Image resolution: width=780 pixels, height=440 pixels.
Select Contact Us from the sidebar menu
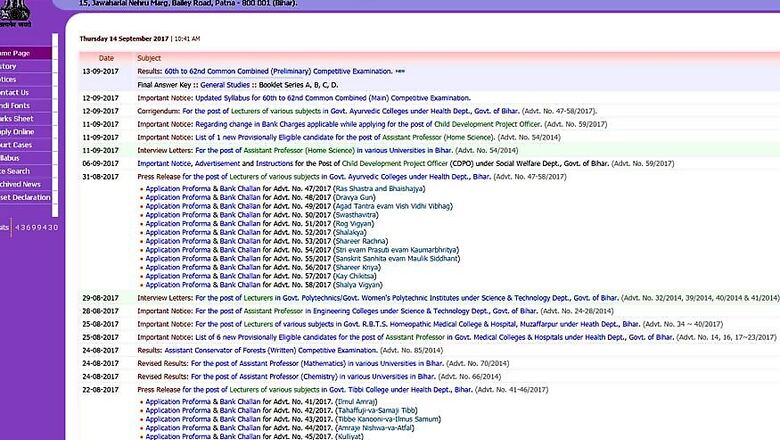point(15,92)
